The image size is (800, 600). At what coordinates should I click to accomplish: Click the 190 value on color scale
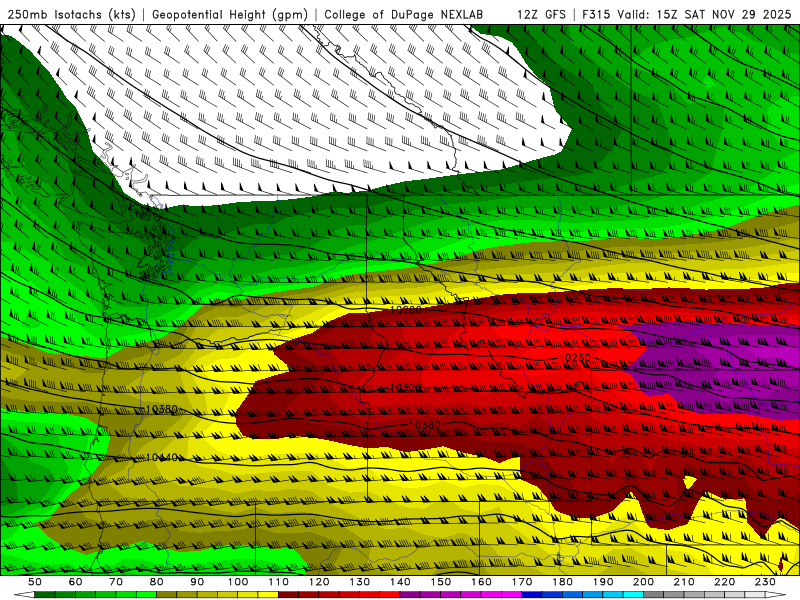point(603,582)
